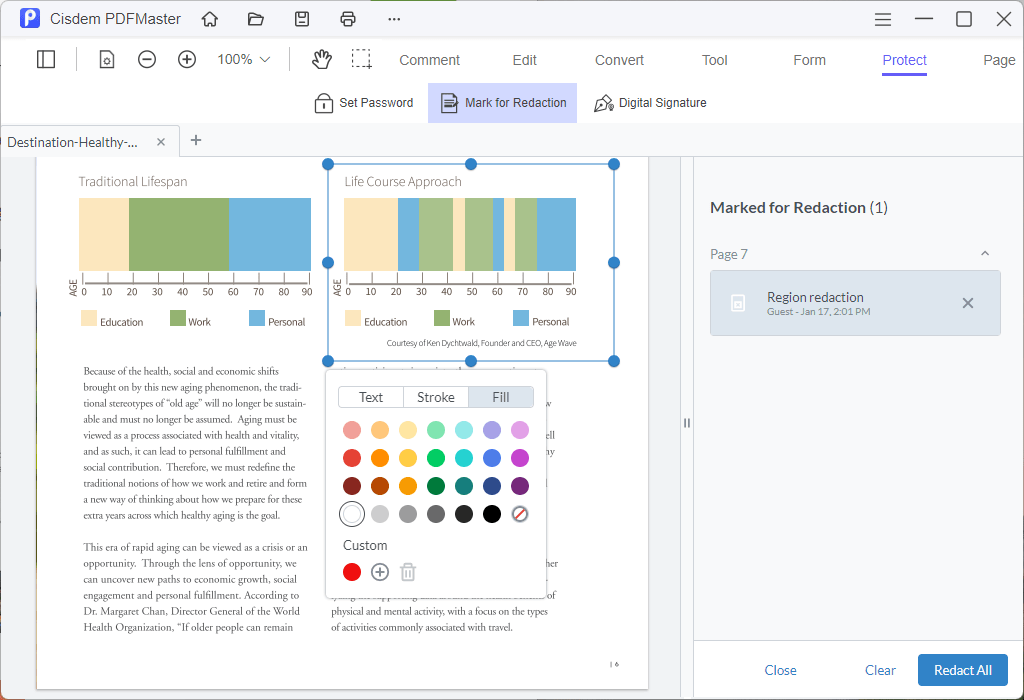The width and height of the screenshot is (1024, 700).
Task: Remove Region redaction entry with X
Action: click(968, 303)
